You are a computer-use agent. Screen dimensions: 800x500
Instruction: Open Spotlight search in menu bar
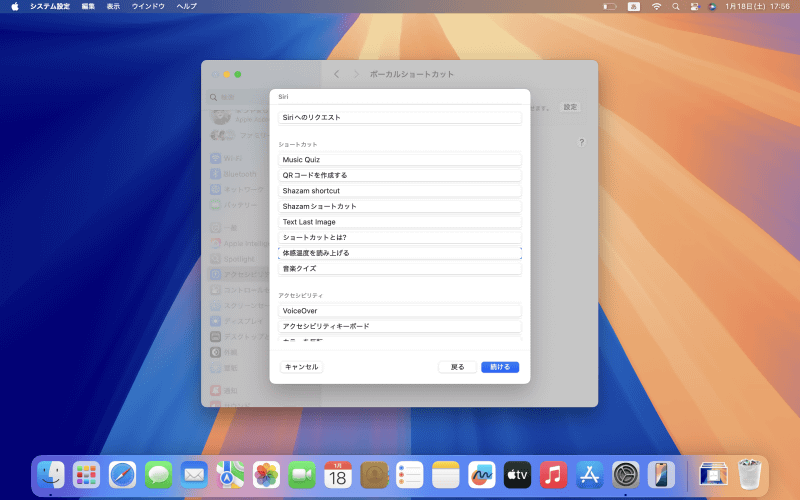pyautogui.click(x=676, y=6)
